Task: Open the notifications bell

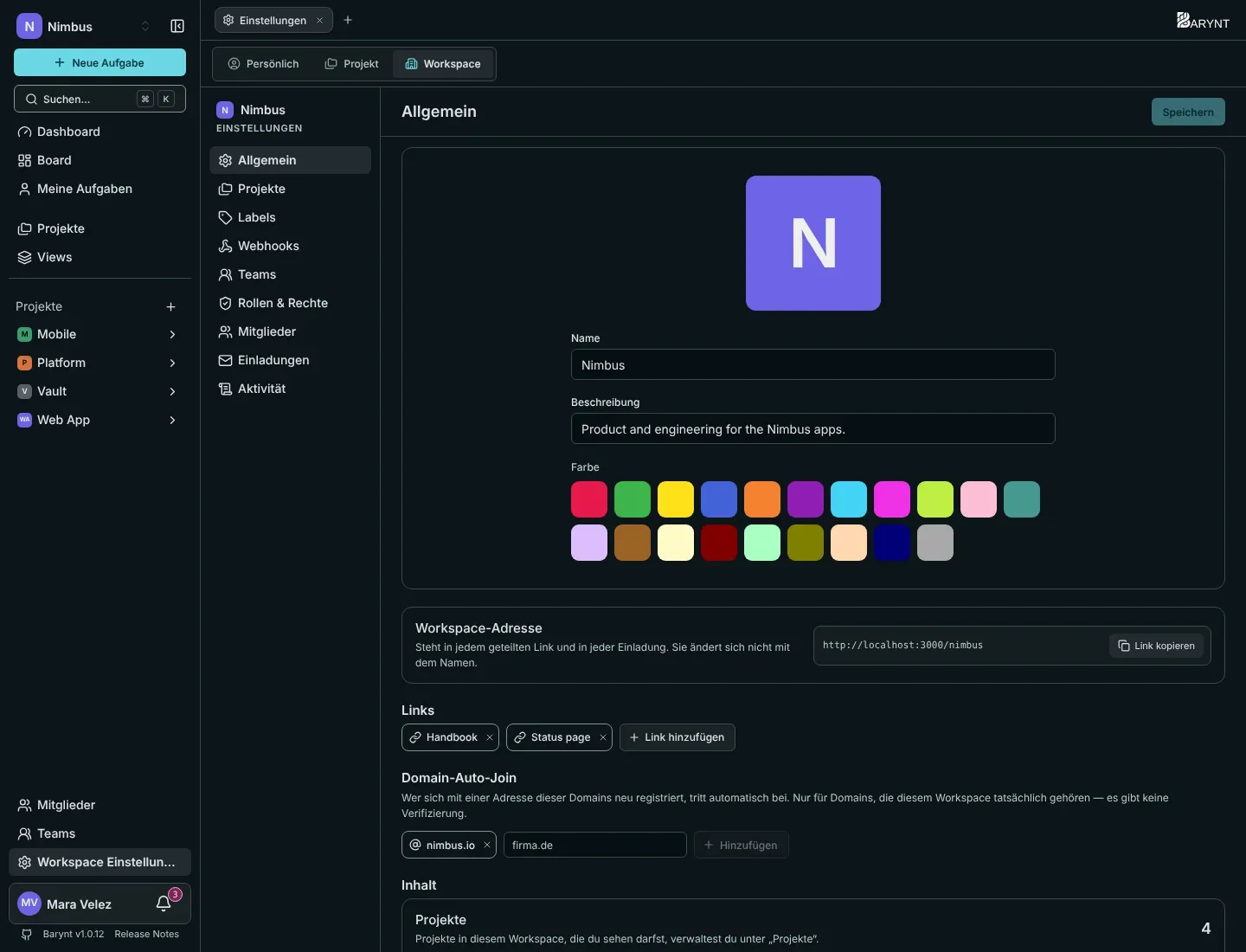Action: tap(164, 904)
